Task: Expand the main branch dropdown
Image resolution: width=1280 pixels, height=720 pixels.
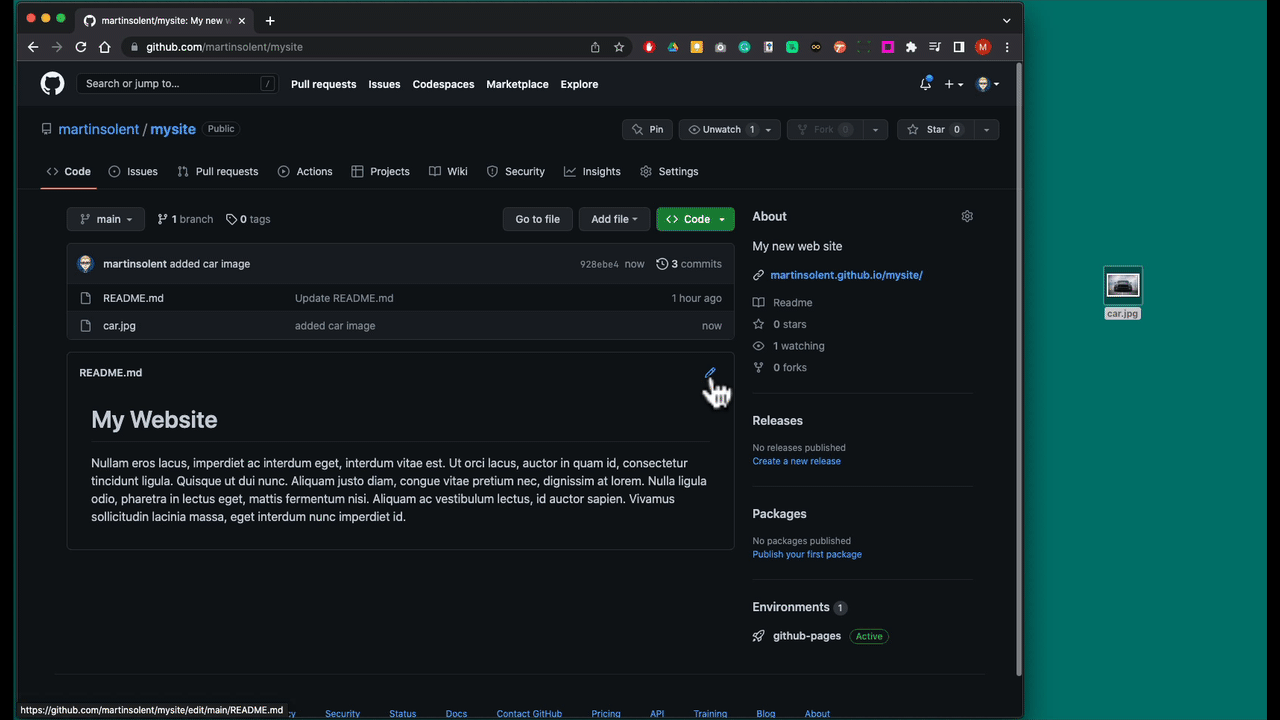Action: [106, 219]
